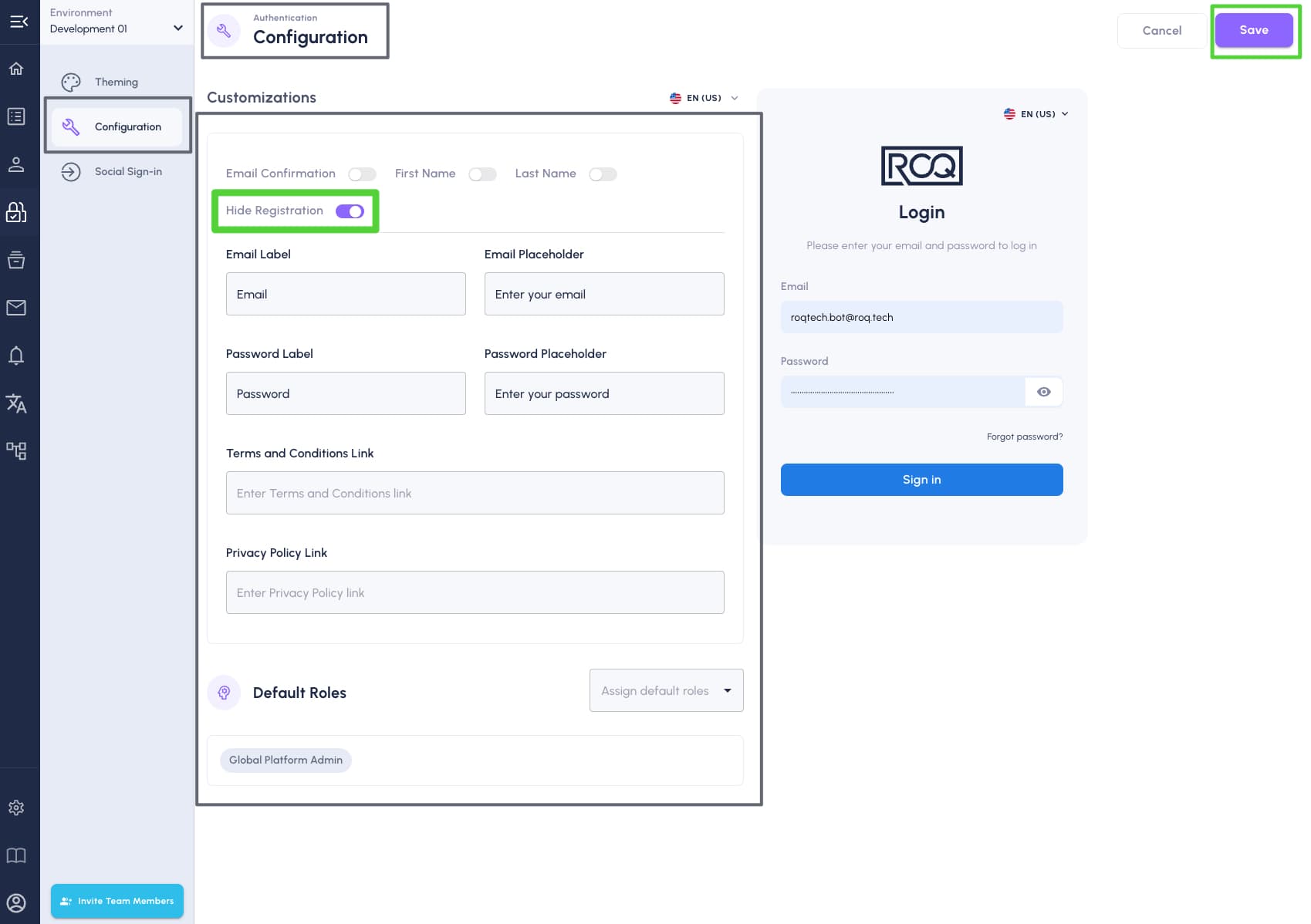Viewport: 1311px width, 924px height.
Task: Open the home icon in sidebar
Action: tap(16, 69)
